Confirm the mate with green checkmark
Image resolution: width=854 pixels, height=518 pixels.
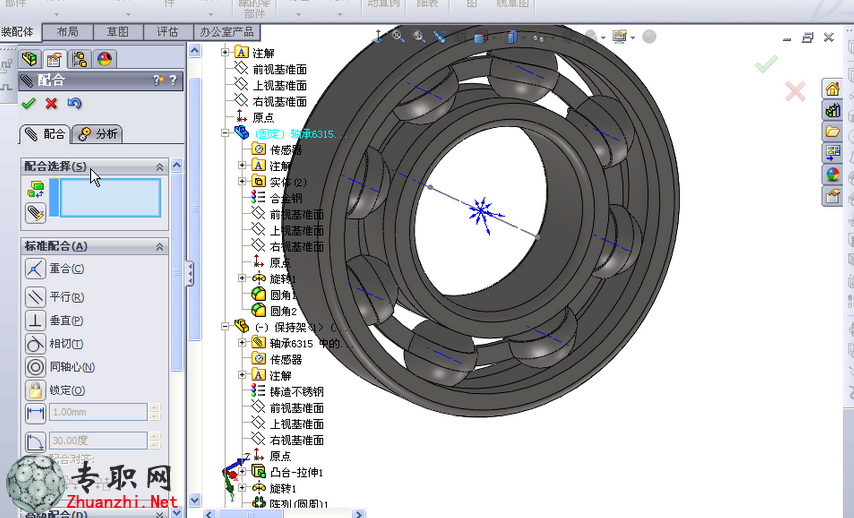pos(28,103)
